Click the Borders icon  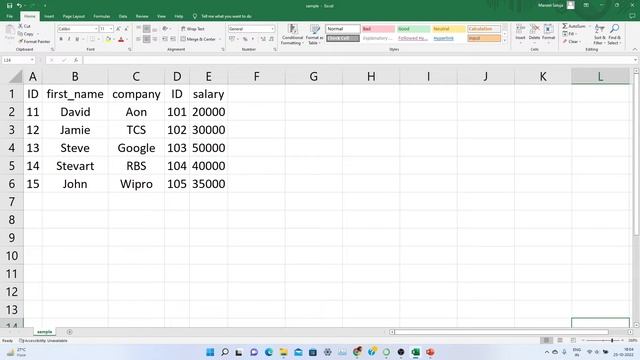click(x=92, y=39)
